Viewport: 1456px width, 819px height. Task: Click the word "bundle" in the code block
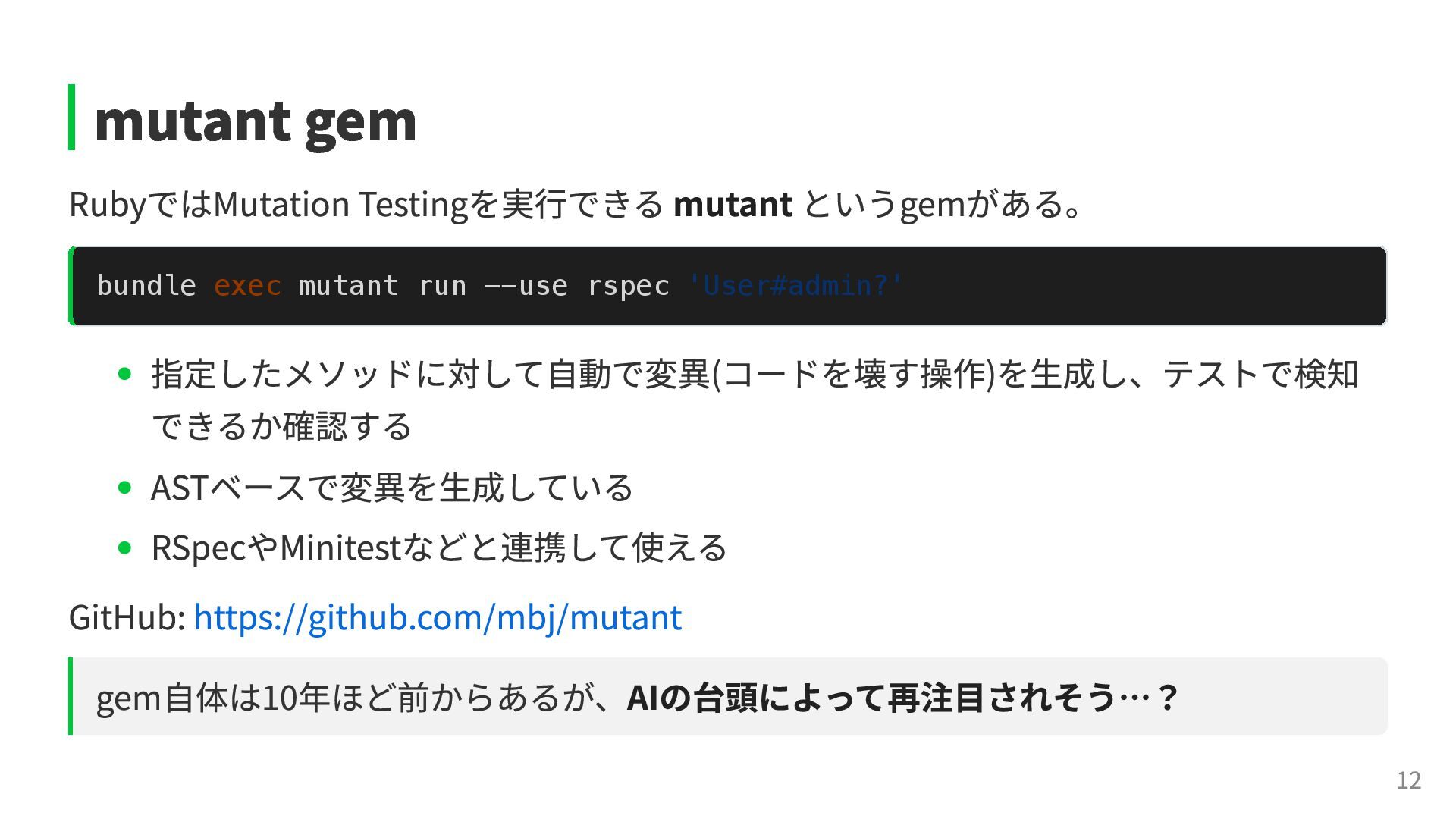(x=146, y=286)
